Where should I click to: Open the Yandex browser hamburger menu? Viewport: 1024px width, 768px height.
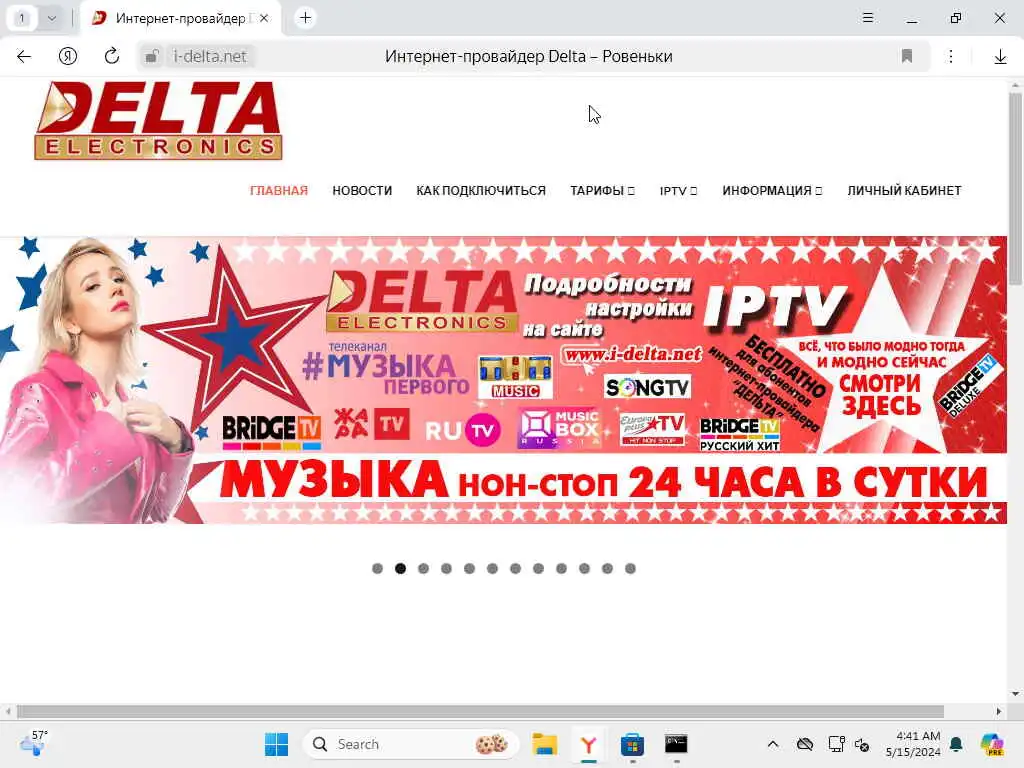(x=868, y=18)
